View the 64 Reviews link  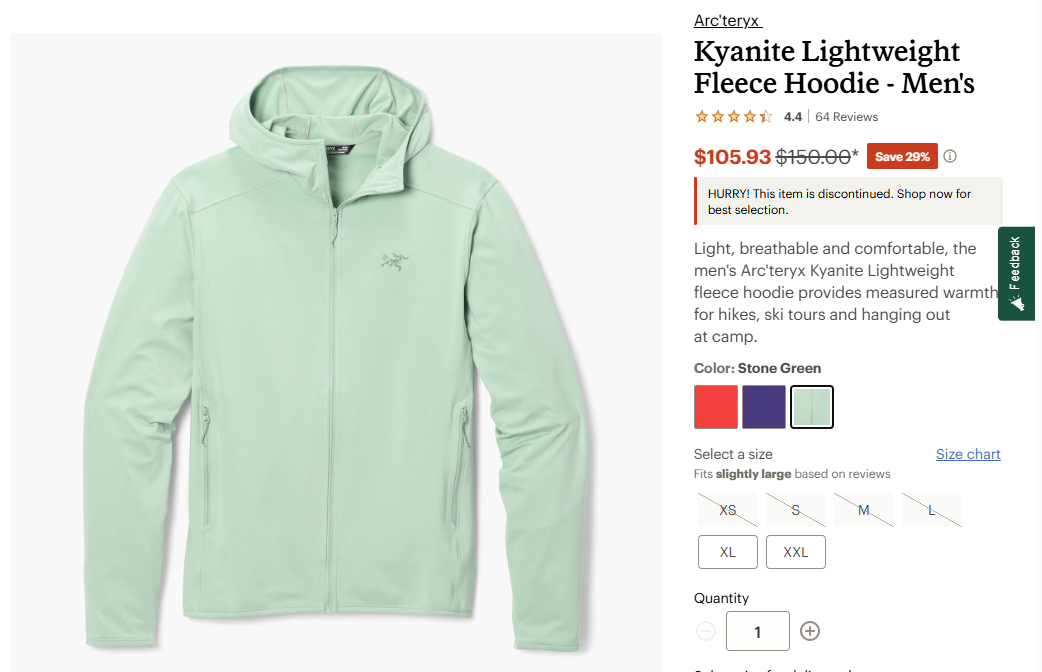pyautogui.click(x=846, y=117)
